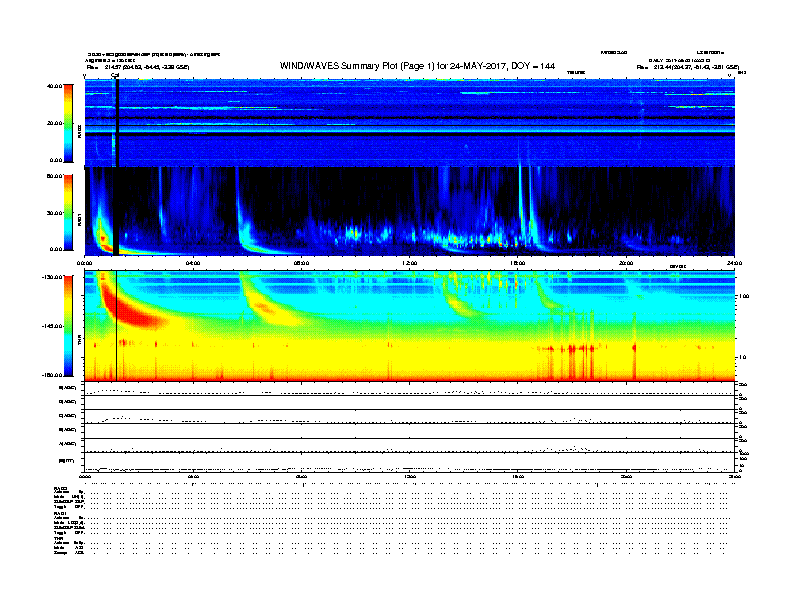
Task: Click the black calibration gap in RAD1 panel
Action: point(116,211)
